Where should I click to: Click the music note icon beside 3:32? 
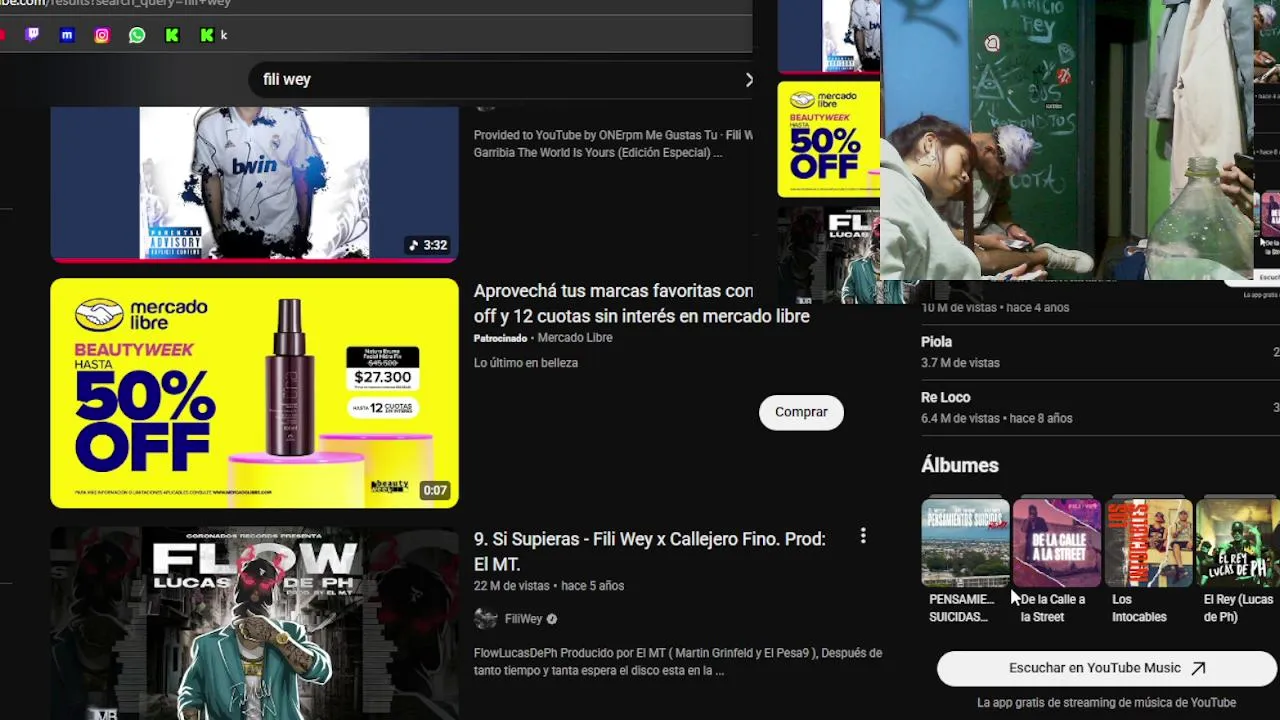click(x=414, y=245)
